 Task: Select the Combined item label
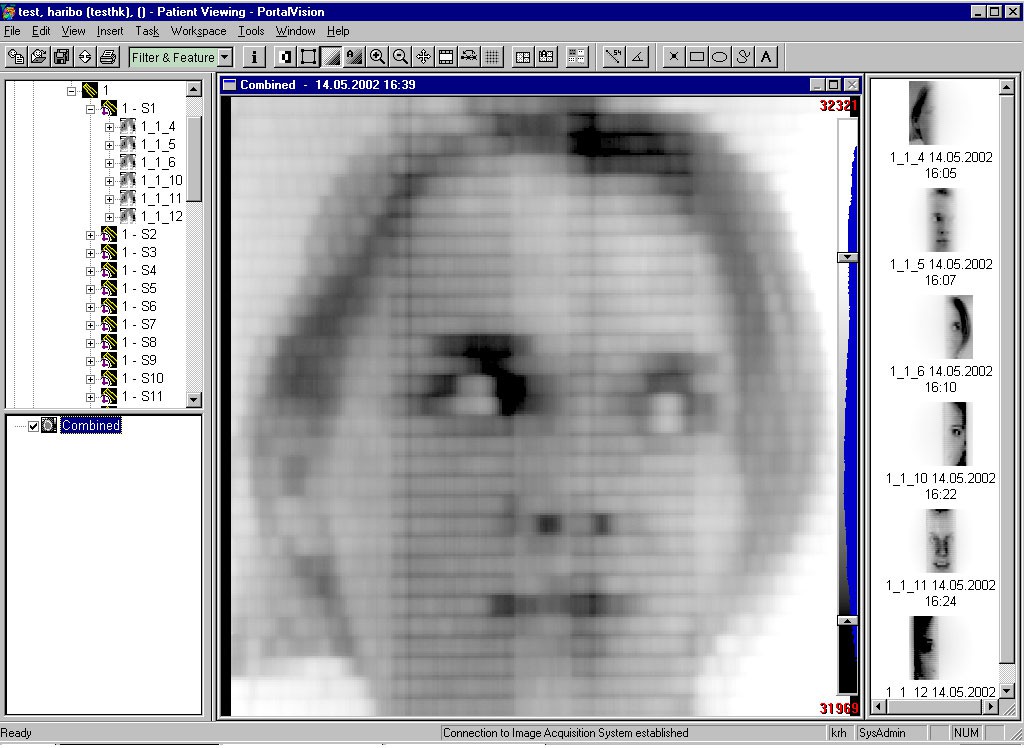point(91,425)
